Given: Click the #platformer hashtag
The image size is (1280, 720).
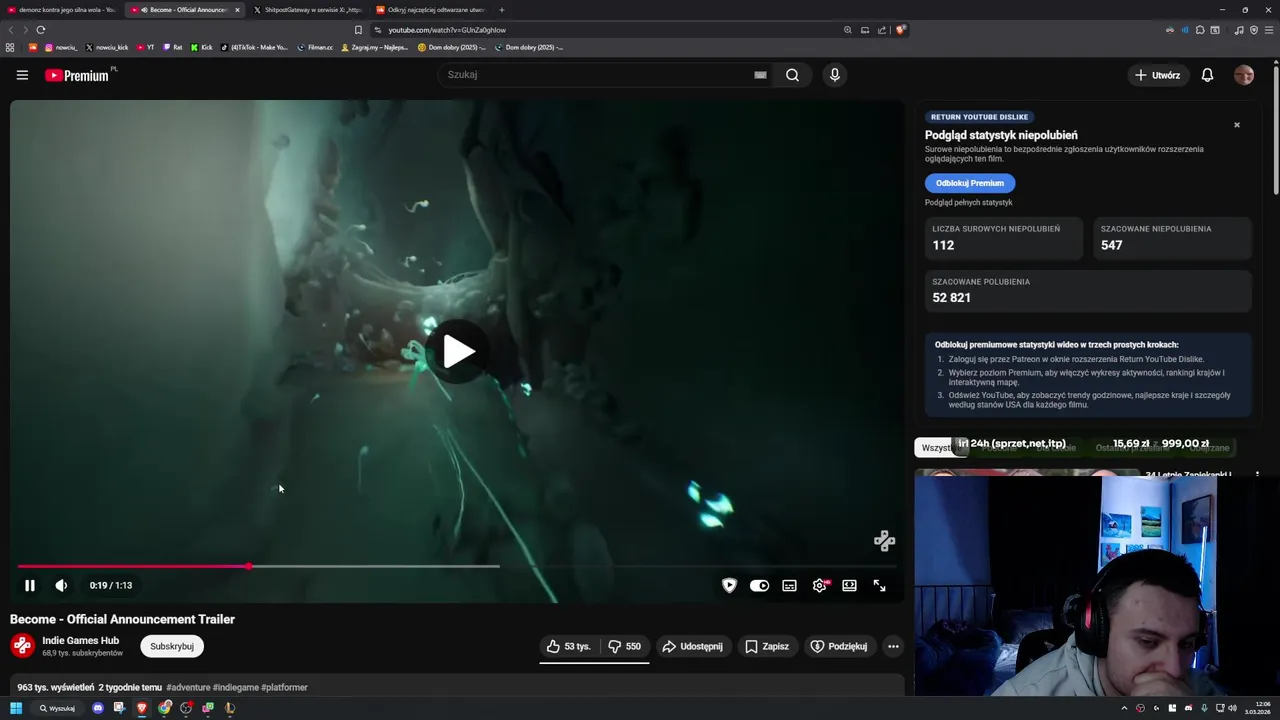Looking at the screenshot, I should point(284,687).
